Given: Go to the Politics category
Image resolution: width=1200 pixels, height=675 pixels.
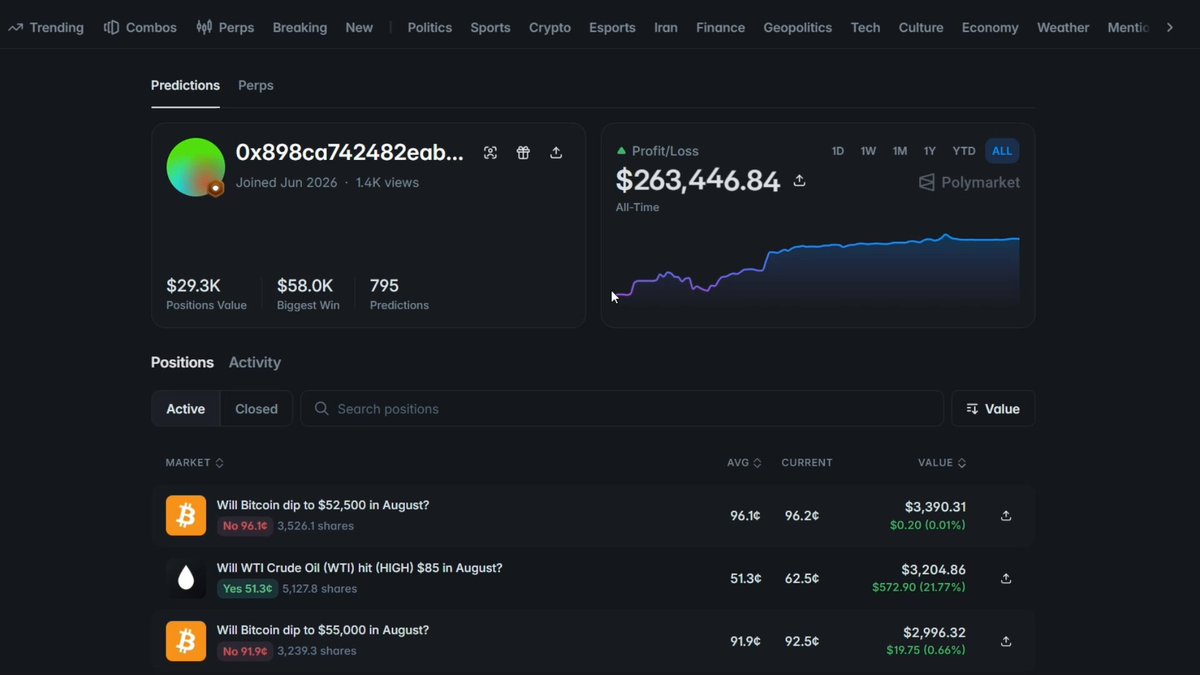Looking at the screenshot, I should point(430,27).
